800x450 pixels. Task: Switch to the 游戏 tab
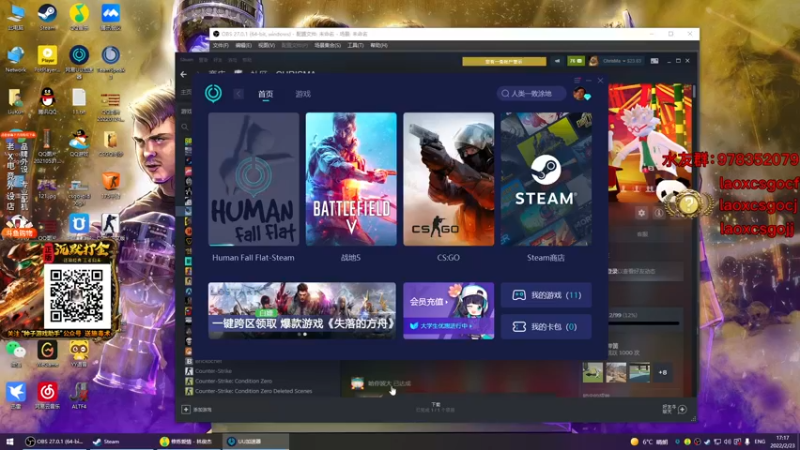pos(303,94)
